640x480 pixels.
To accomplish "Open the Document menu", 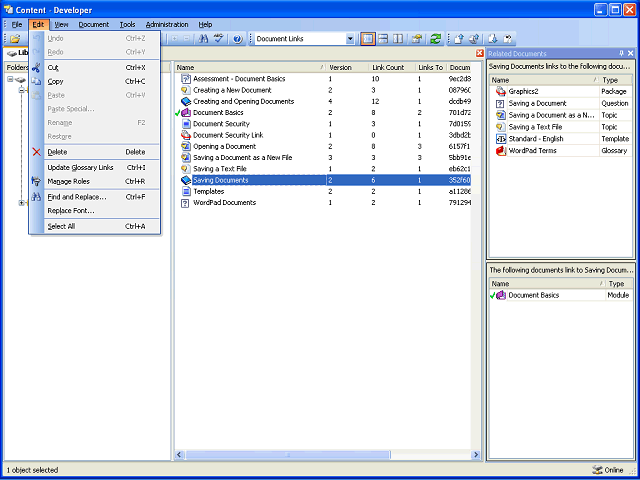I will (94, 24).
